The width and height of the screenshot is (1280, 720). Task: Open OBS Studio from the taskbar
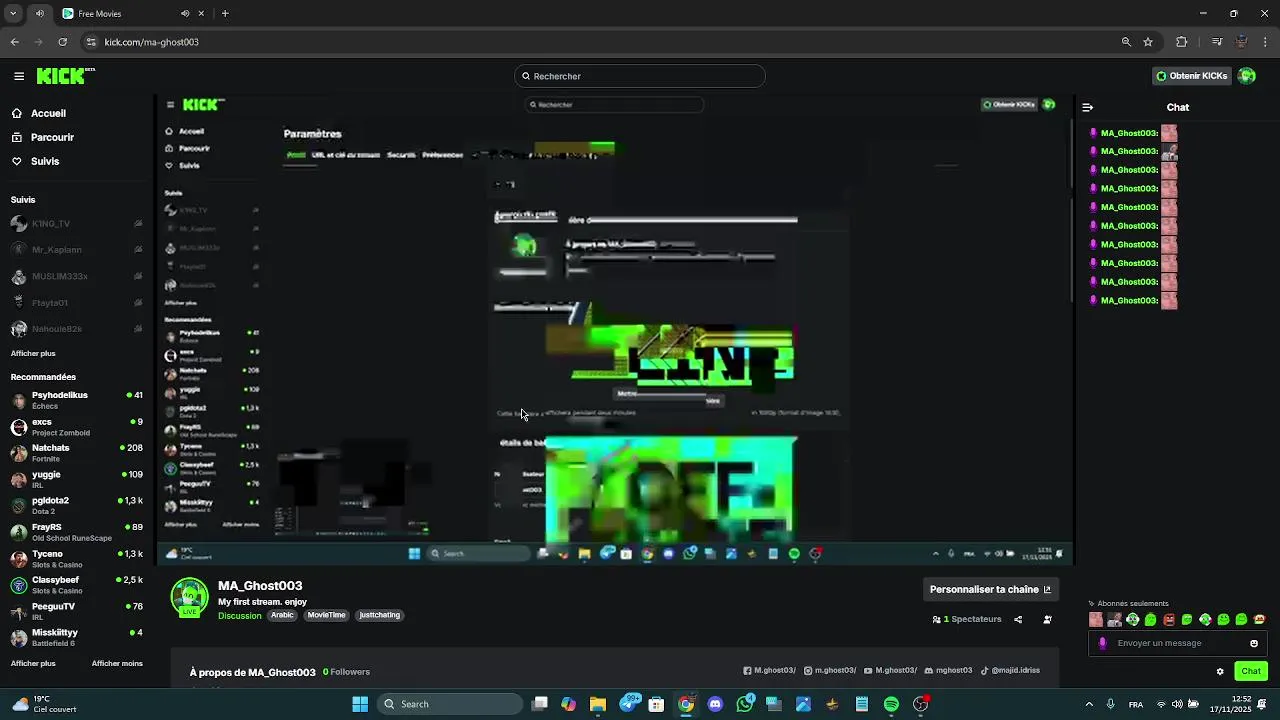coord(921,704)
